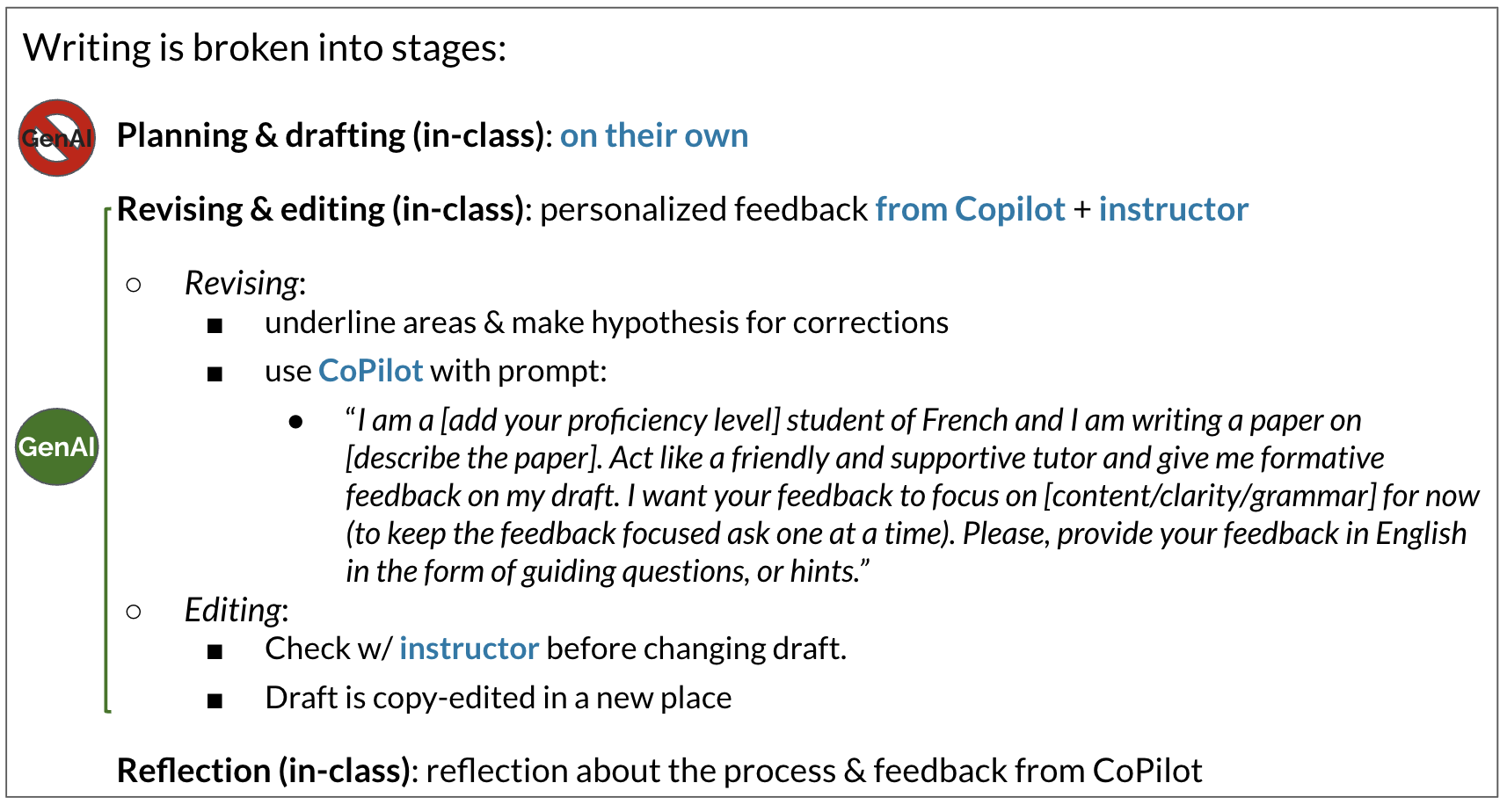
Task: Click the hollow bullet beside Editing
Action: click(134, 611)
